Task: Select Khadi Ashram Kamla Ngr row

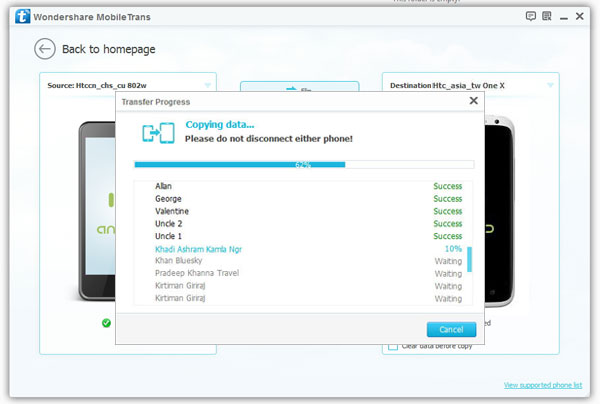Action: pos(303,249)
